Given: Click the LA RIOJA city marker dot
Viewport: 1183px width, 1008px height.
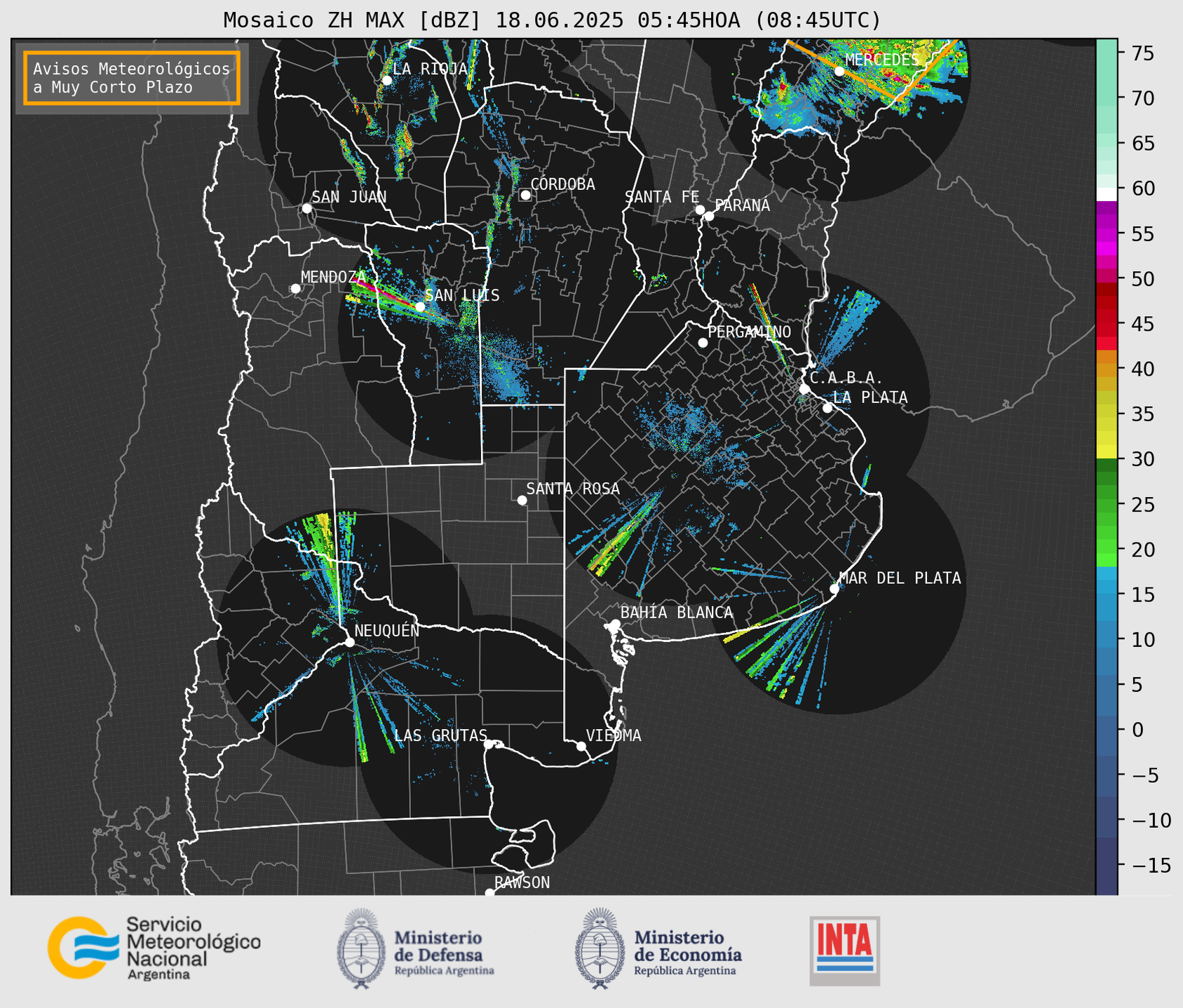Looking at the screenshot, I should pyautogui.click(x=386, y=81).
